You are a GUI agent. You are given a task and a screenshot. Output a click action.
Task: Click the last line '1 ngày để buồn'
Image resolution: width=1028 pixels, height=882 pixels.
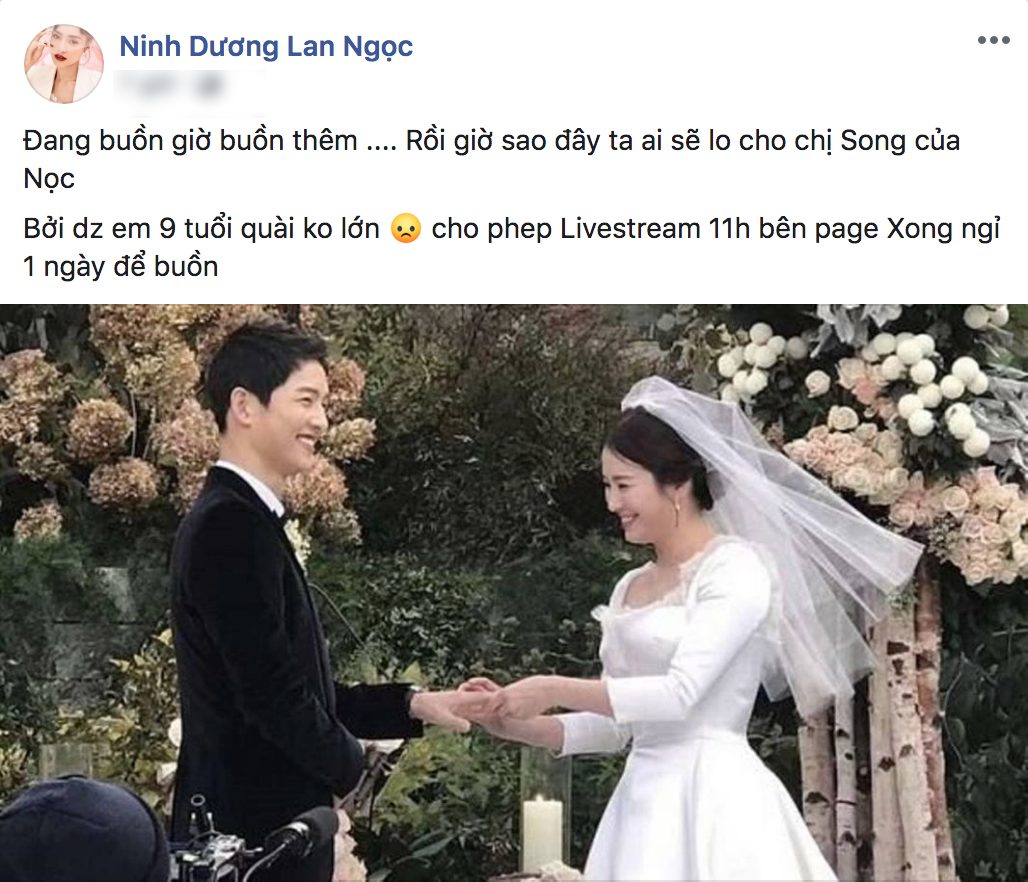pyautogui.click(x=121, y=266)
